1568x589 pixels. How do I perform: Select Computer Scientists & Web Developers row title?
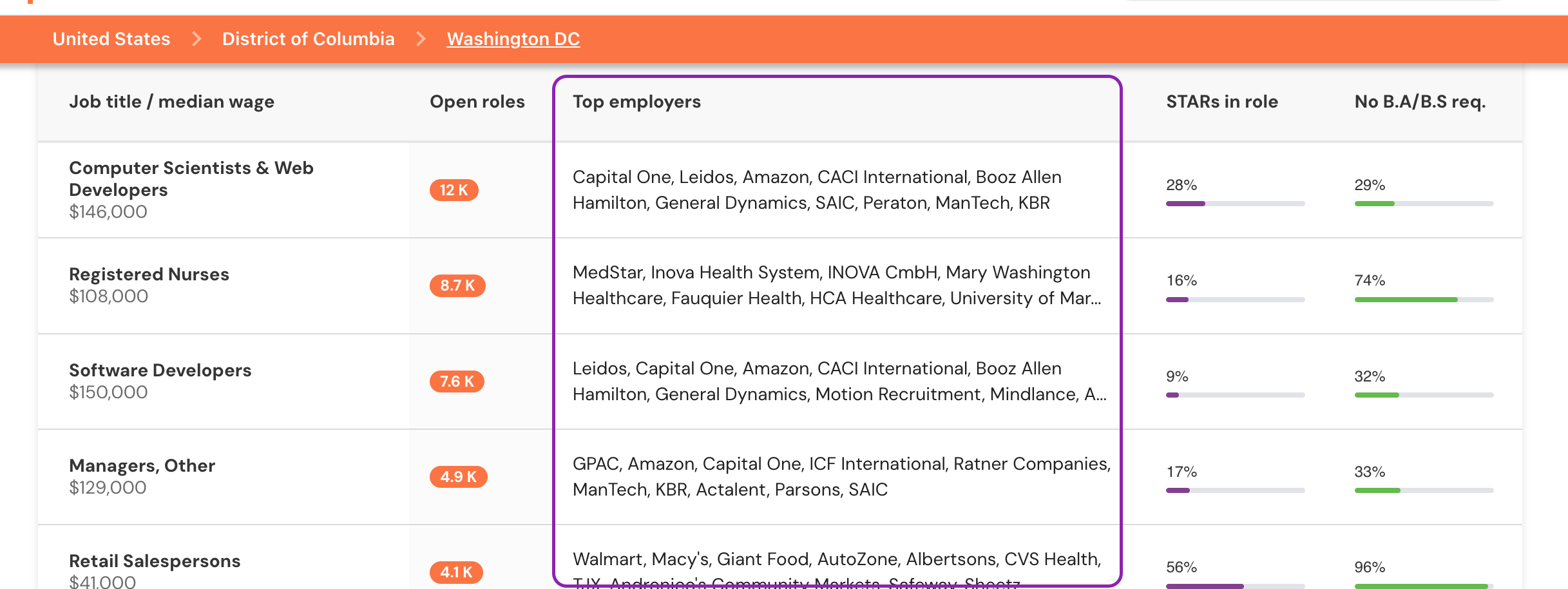coord(191,179)
